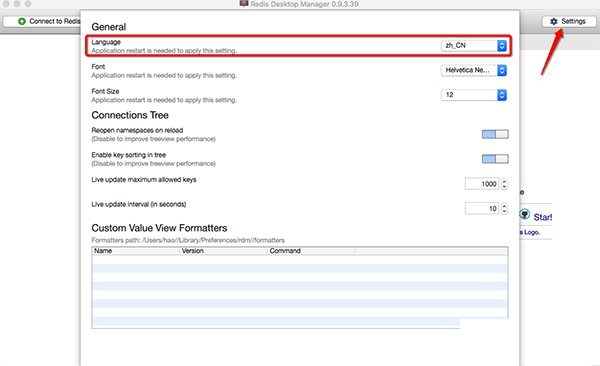The height and width of the screenshot is (366, 600).
Task: Click the Connections Tree heading
Action: click(x=130, y=115)
